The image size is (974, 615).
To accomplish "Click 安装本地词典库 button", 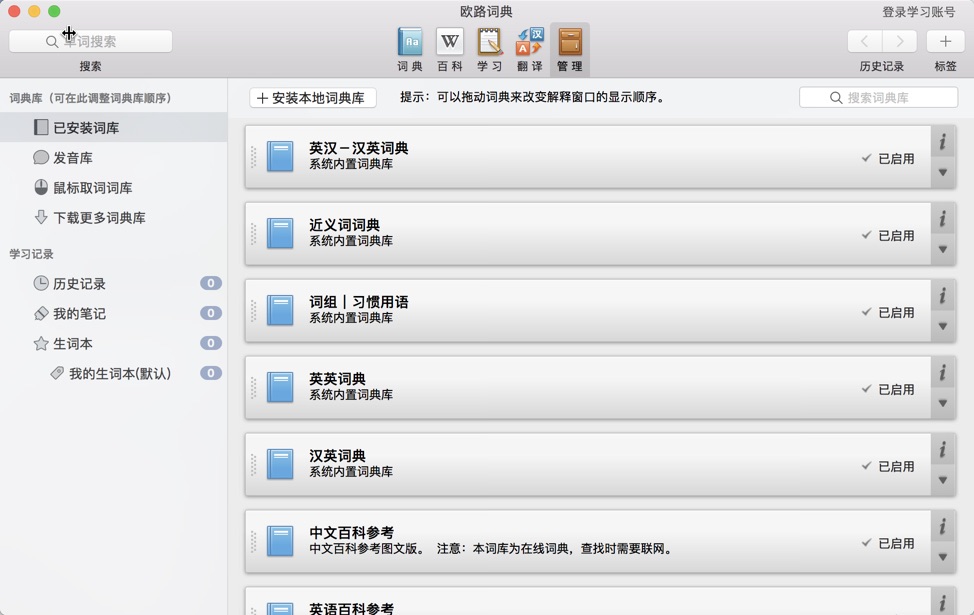I will (313, 98).
